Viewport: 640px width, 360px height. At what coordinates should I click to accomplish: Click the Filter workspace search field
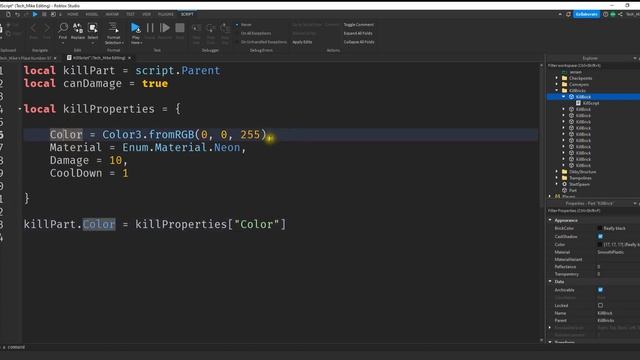[593, 65]
